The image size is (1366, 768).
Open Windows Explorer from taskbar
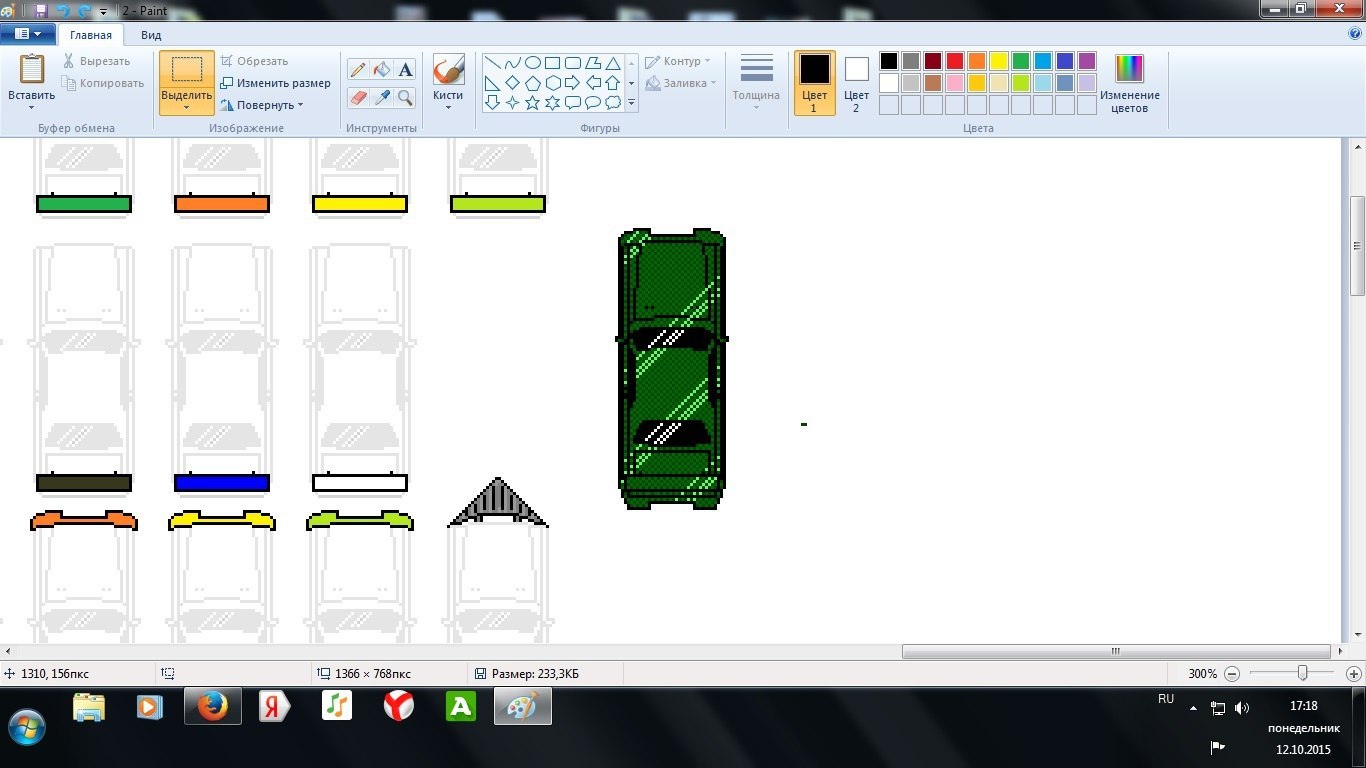89,707
